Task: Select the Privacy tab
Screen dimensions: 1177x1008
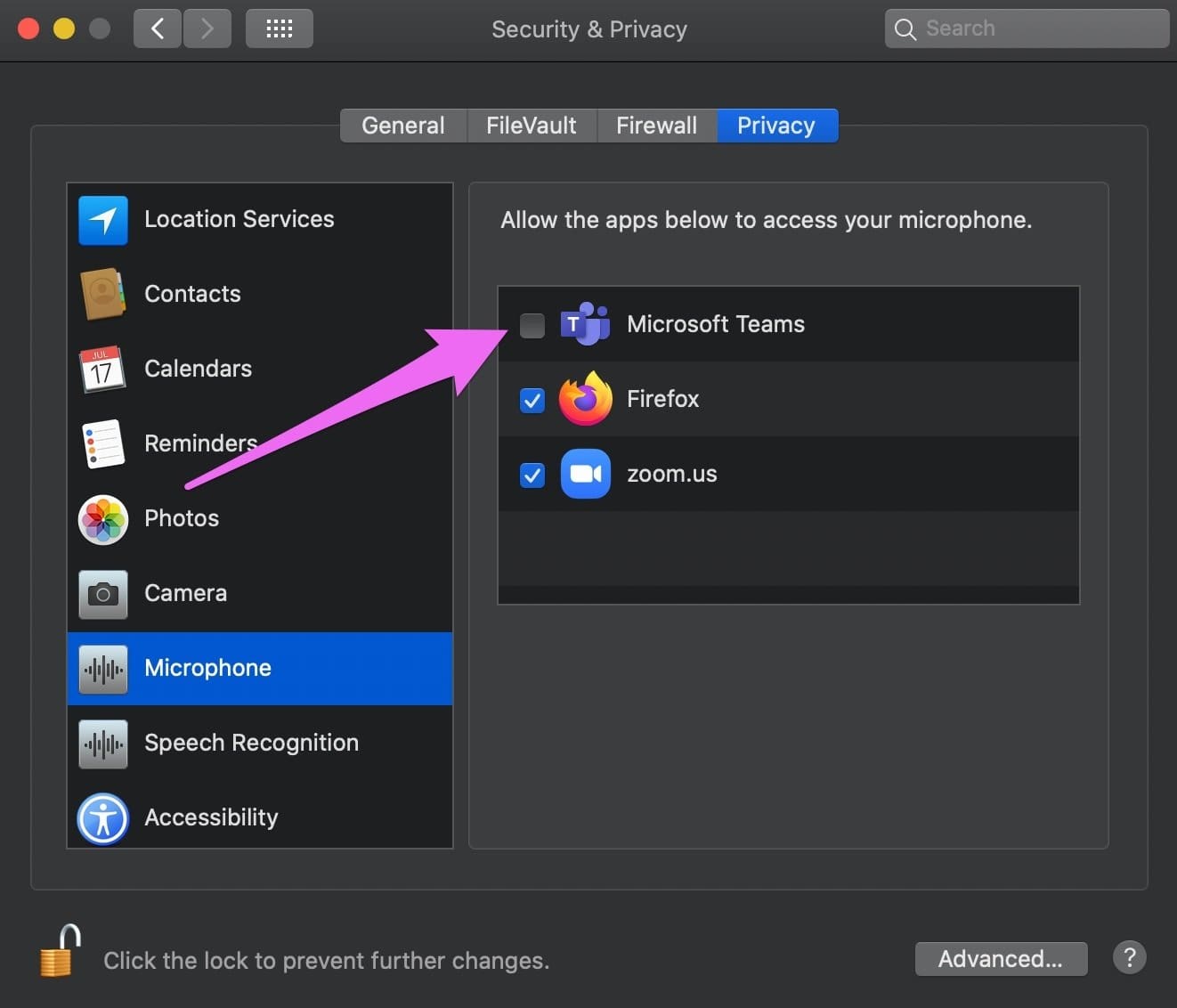Action: 777,126
